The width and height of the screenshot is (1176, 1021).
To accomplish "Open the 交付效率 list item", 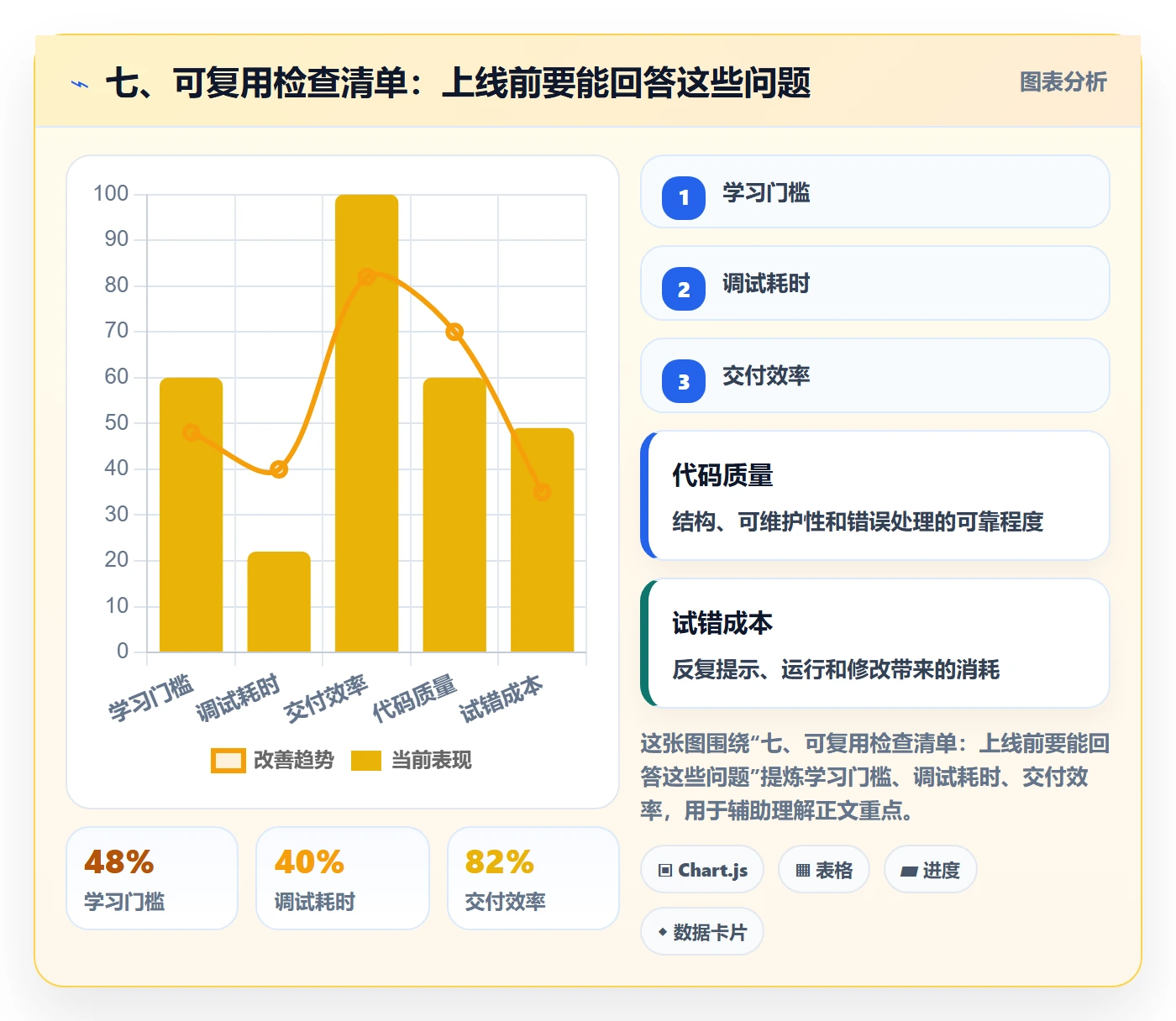I will coord(875,375).
